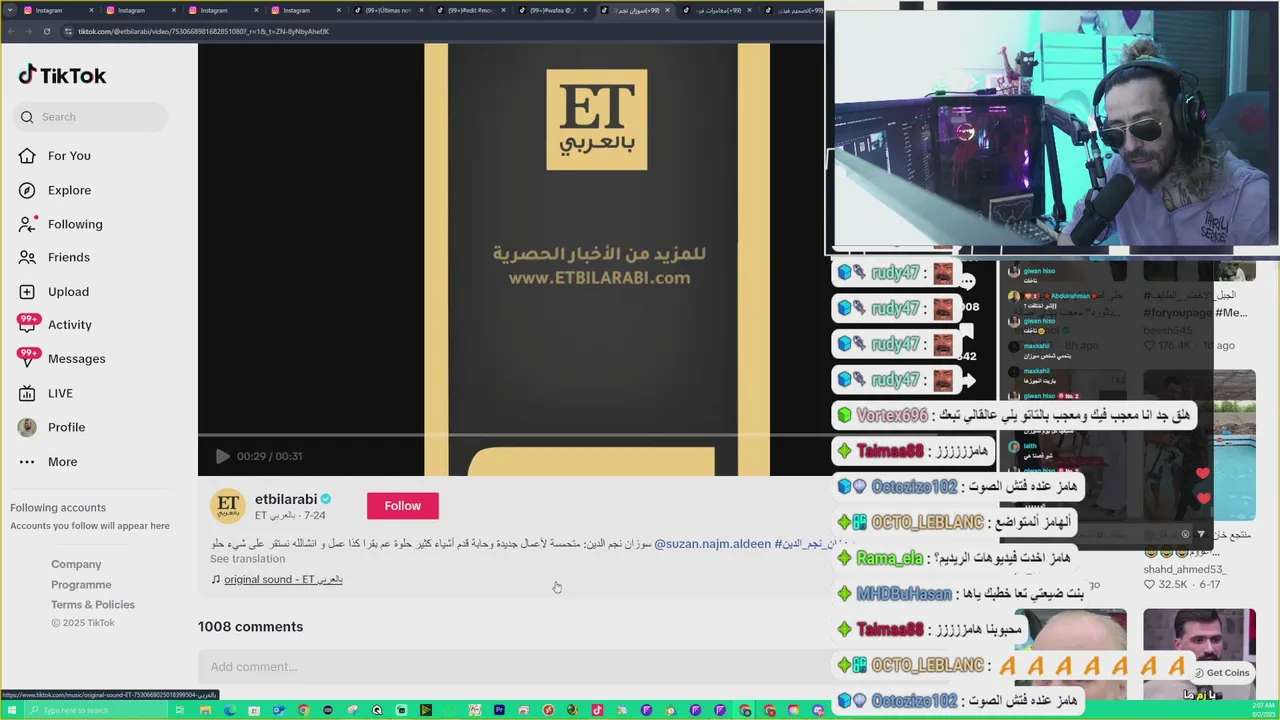Go back with the browser back arrow
The height and width of the screenshot is (720, 1280).
tap(10, 31)
